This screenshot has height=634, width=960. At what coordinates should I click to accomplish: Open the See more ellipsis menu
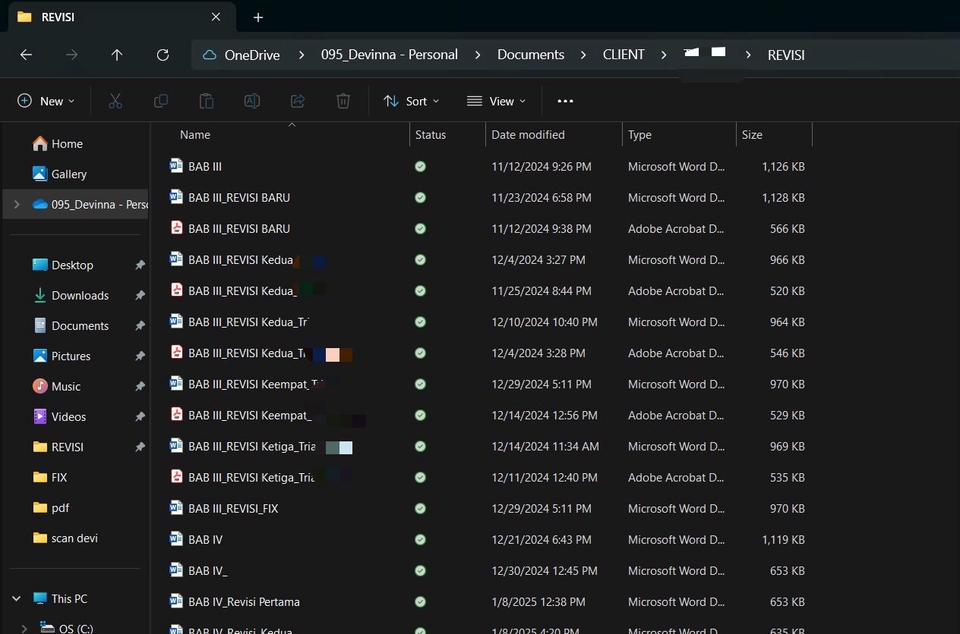(565, 101)
